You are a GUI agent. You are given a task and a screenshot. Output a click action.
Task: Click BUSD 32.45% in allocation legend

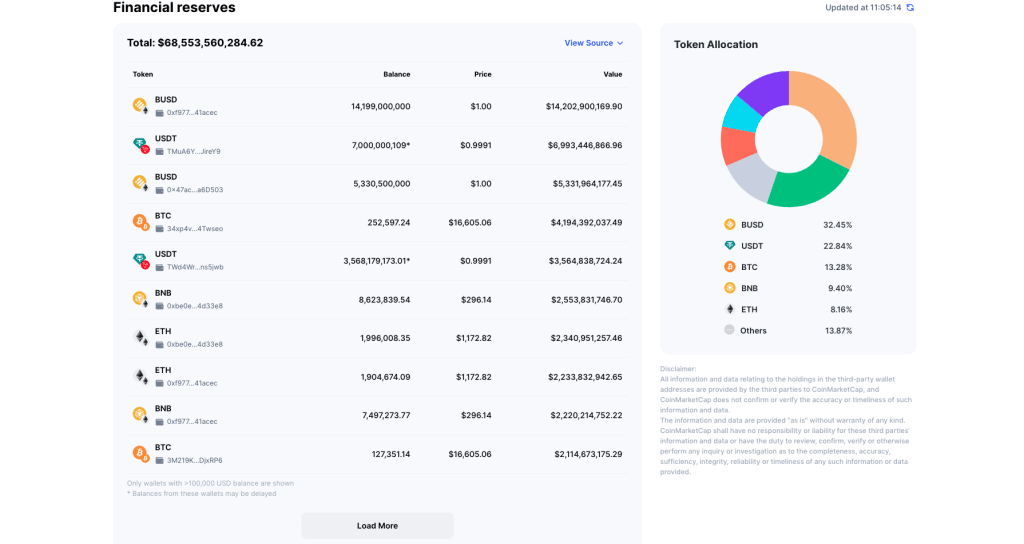tap(788, 225)
